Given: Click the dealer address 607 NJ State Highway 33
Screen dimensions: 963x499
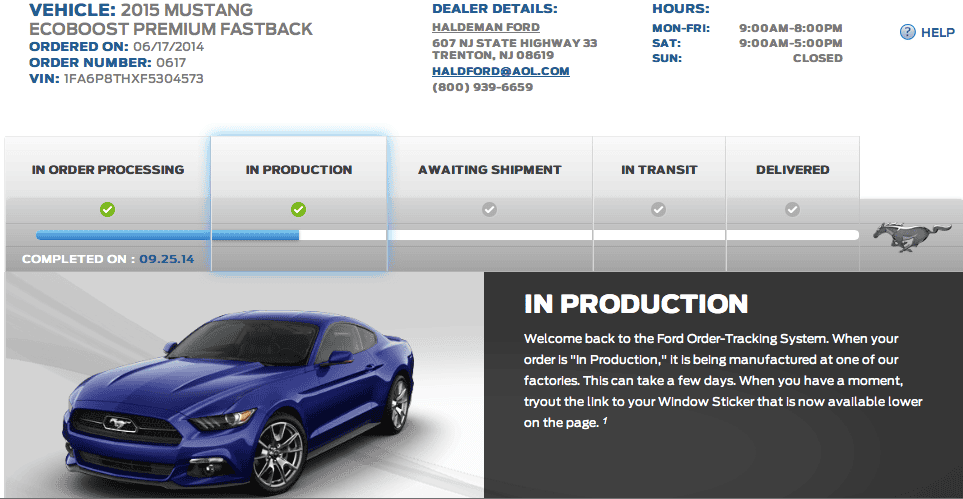Looking at the screenshot, I should 515,43.
